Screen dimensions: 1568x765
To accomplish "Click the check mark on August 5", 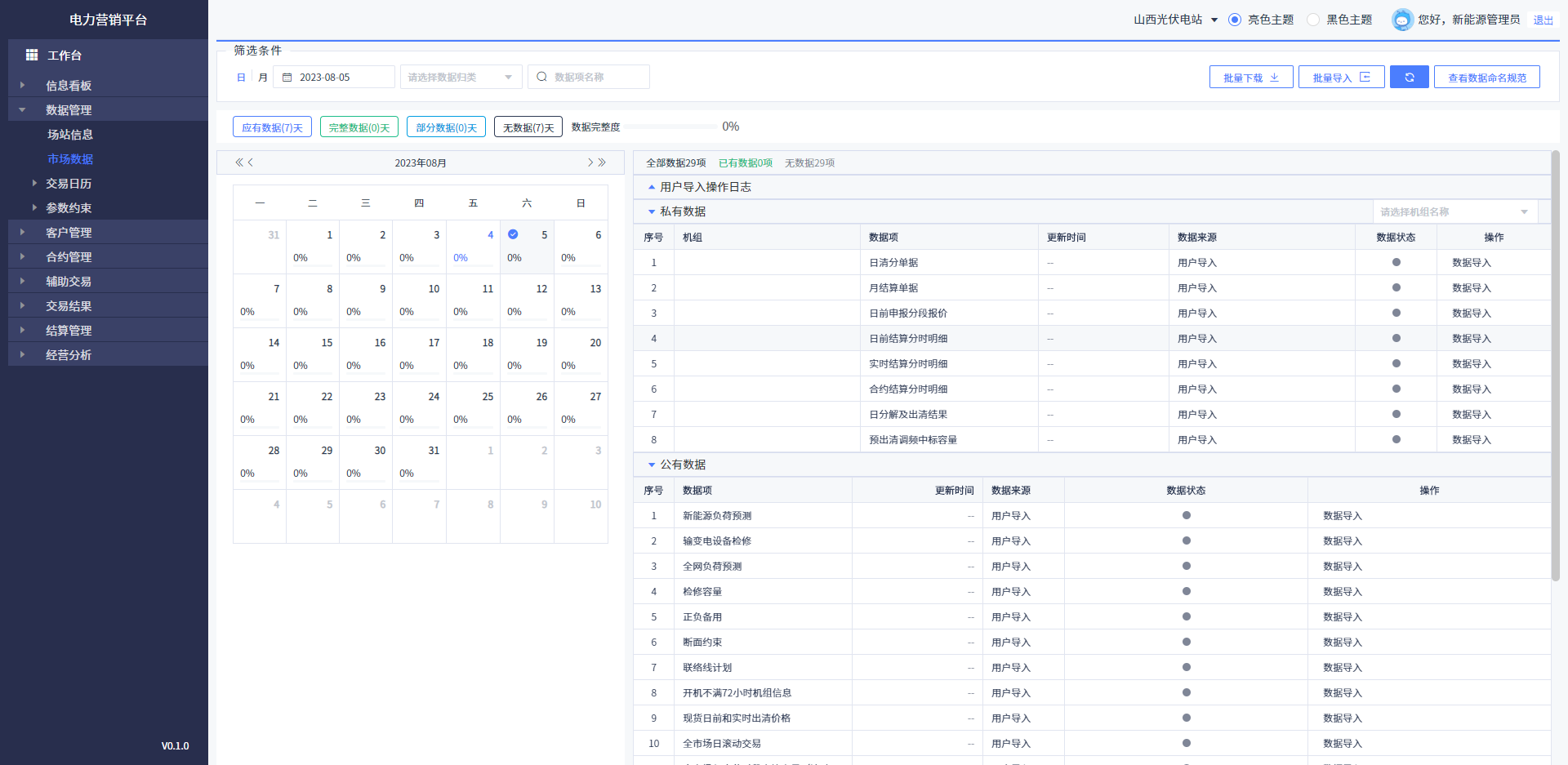I will tap(513, 234).
